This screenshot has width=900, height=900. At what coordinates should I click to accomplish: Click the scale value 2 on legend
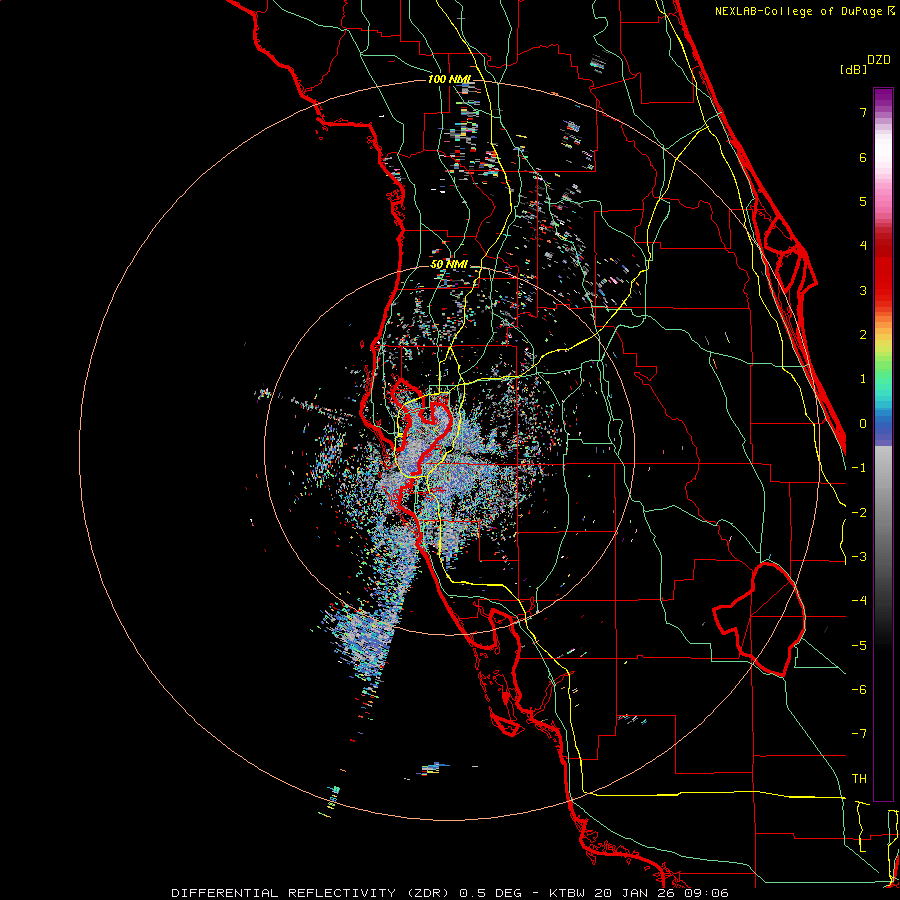(x=863, y=335)
